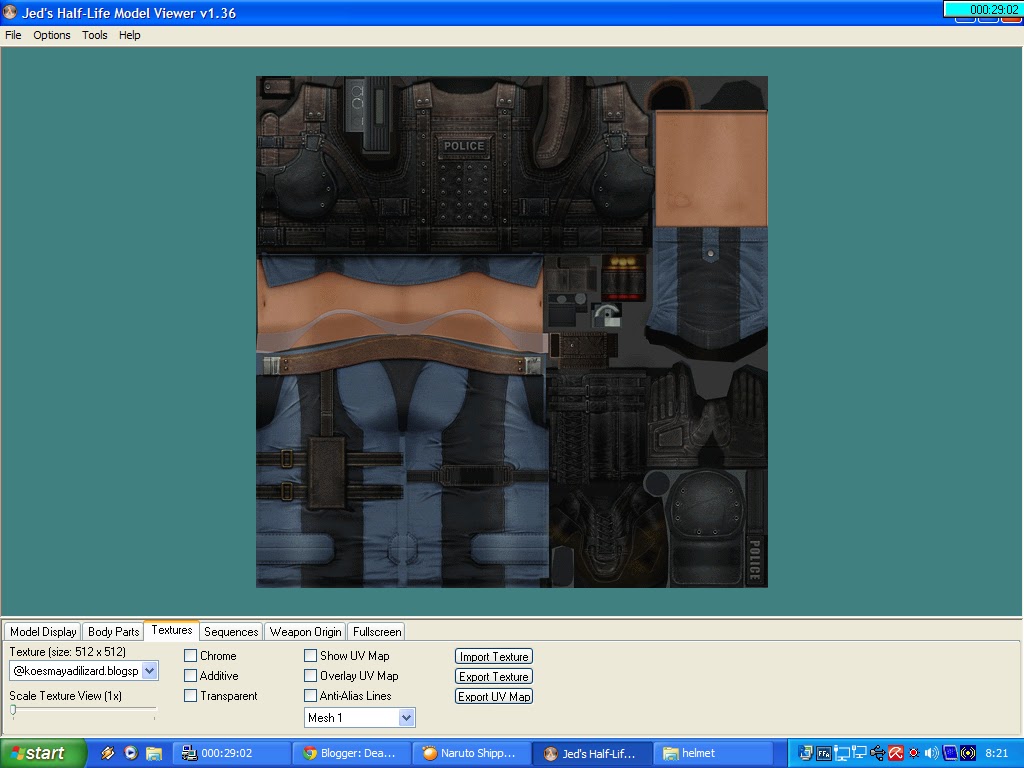Open the first tray icon with monitor

coord(805,753)
